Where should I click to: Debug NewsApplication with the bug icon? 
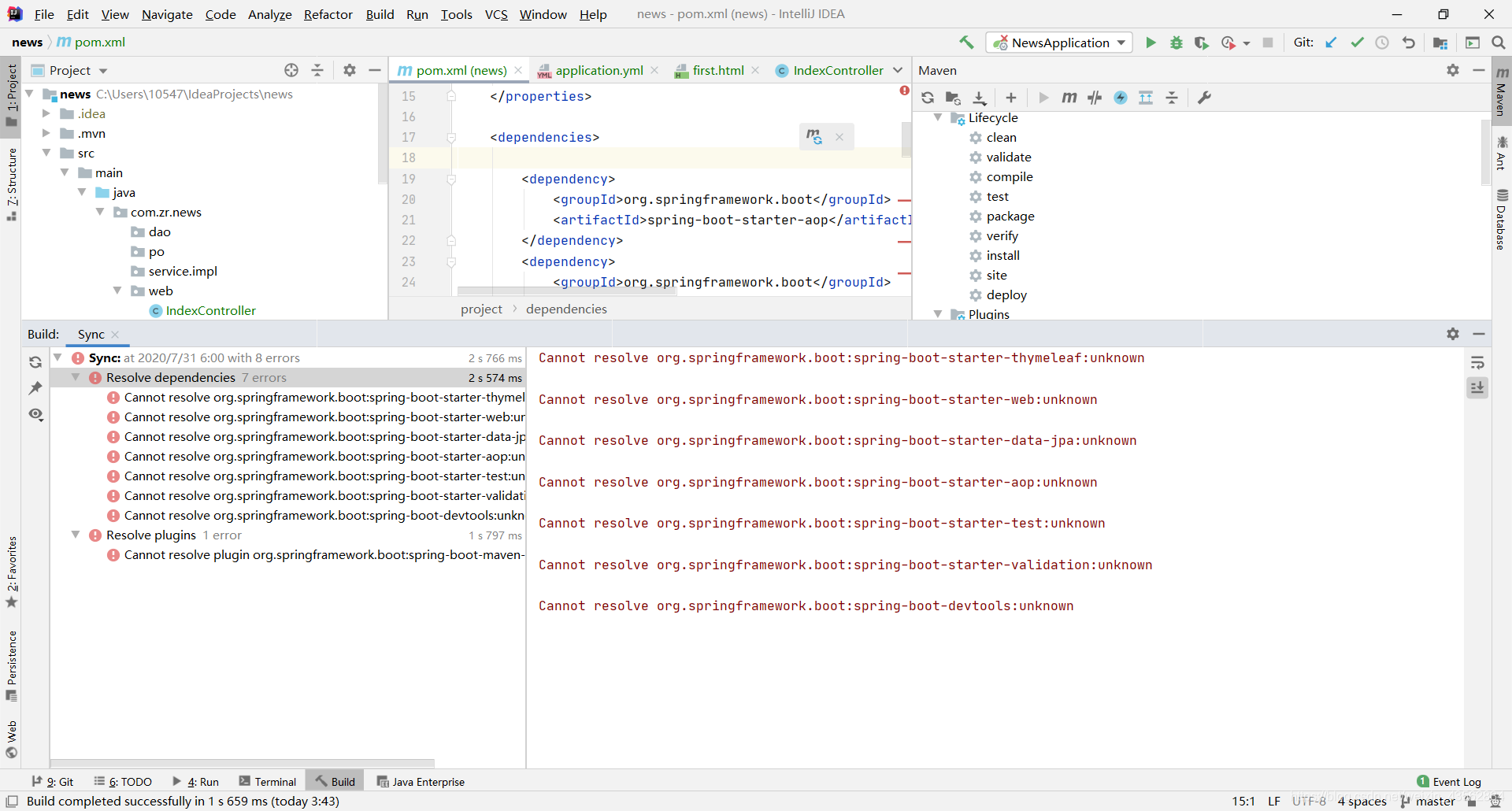[1176, 43]
